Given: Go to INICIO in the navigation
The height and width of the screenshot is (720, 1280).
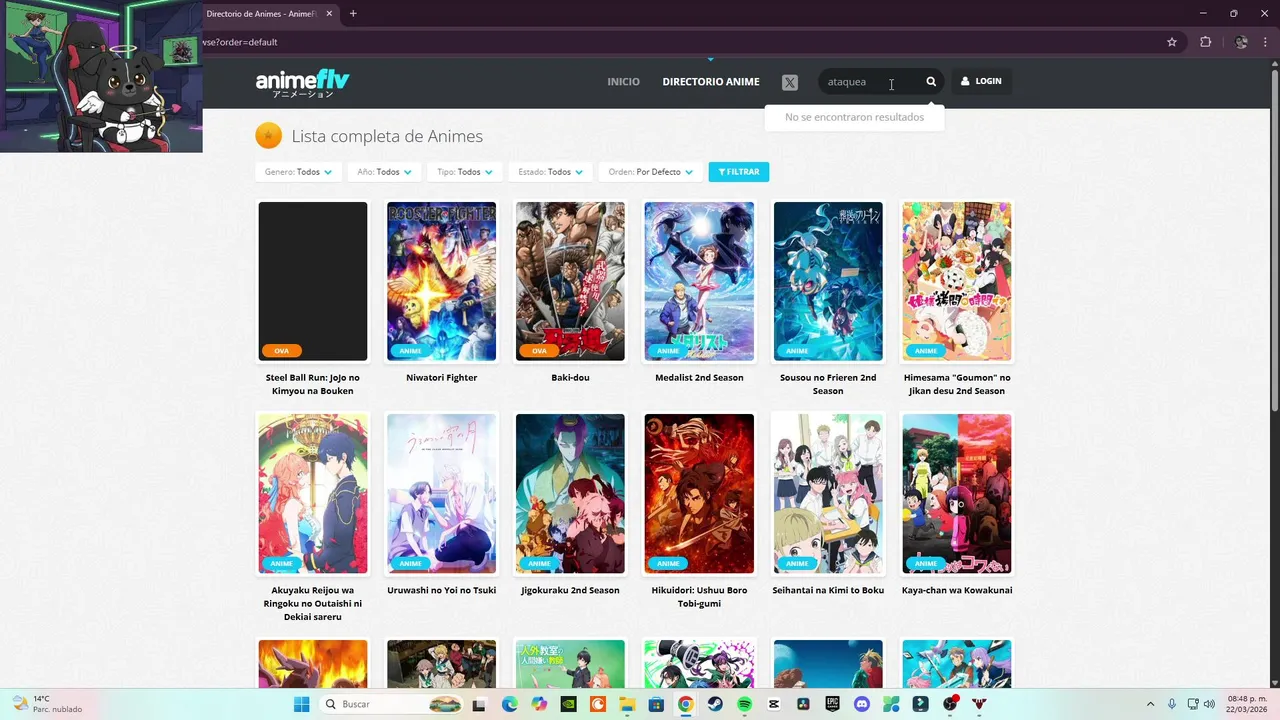Looking at the screenshot, I should coord(623,82).
